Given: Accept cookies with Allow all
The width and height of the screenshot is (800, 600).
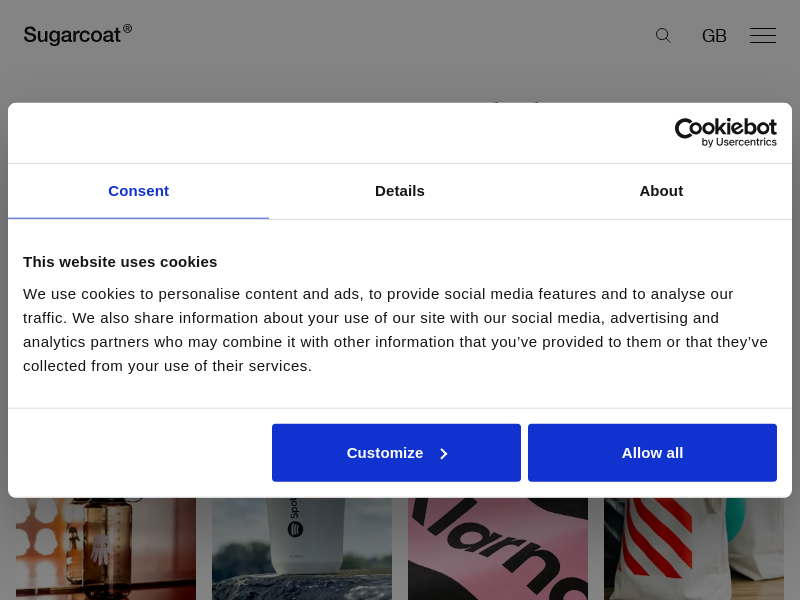Looking at the screenshot, I should coord(652,453).
